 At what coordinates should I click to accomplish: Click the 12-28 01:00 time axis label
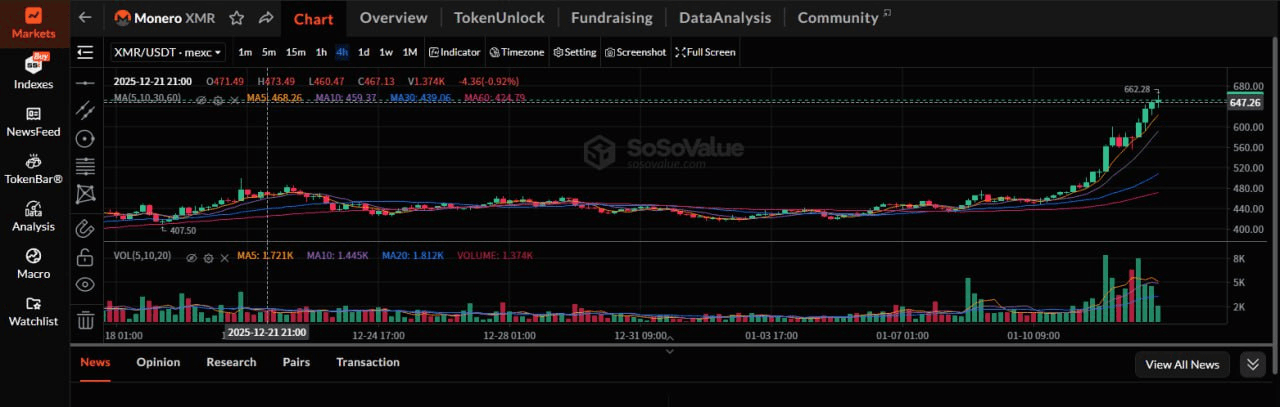coord(508,336)
